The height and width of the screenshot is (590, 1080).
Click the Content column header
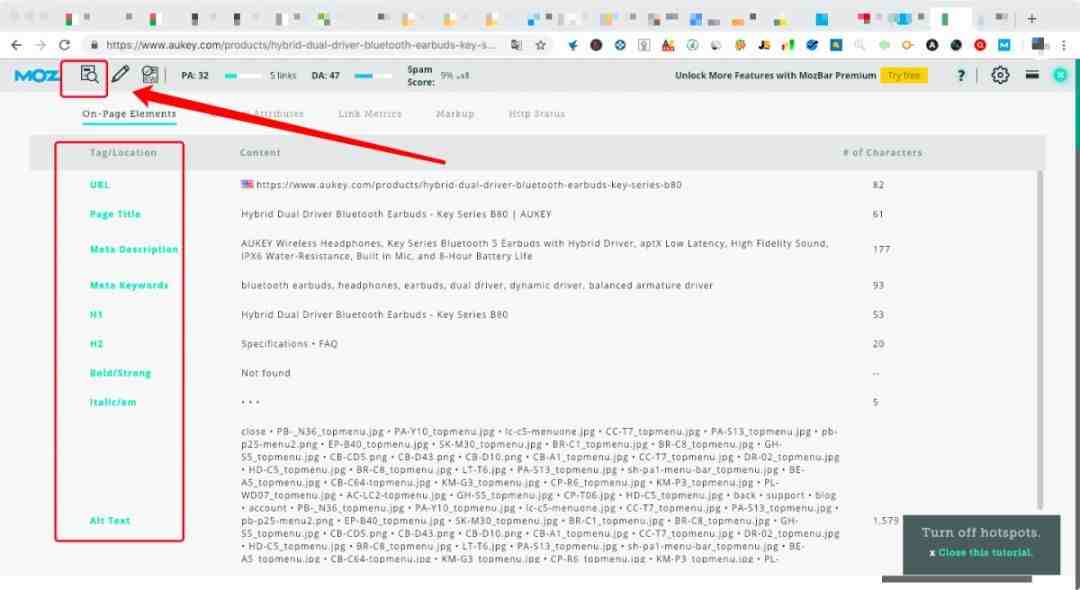tap(260, 153)
